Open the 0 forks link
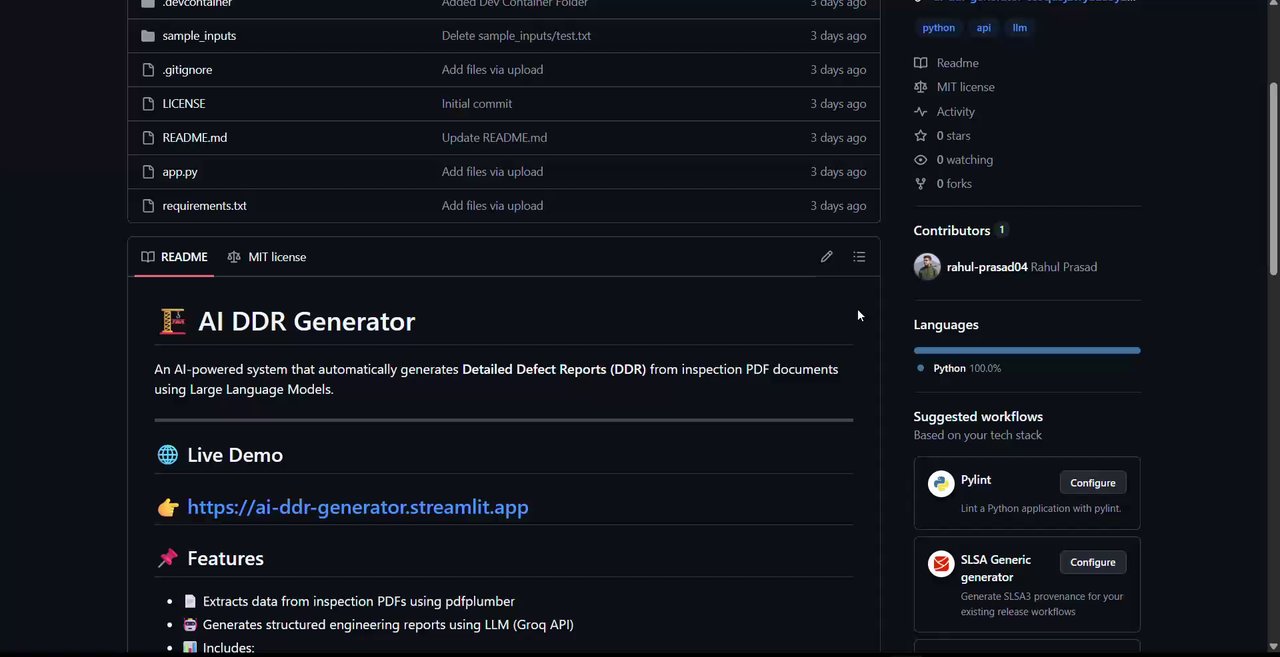The height and width of the screenshot is (657, 1280). [x=954, y=184]
